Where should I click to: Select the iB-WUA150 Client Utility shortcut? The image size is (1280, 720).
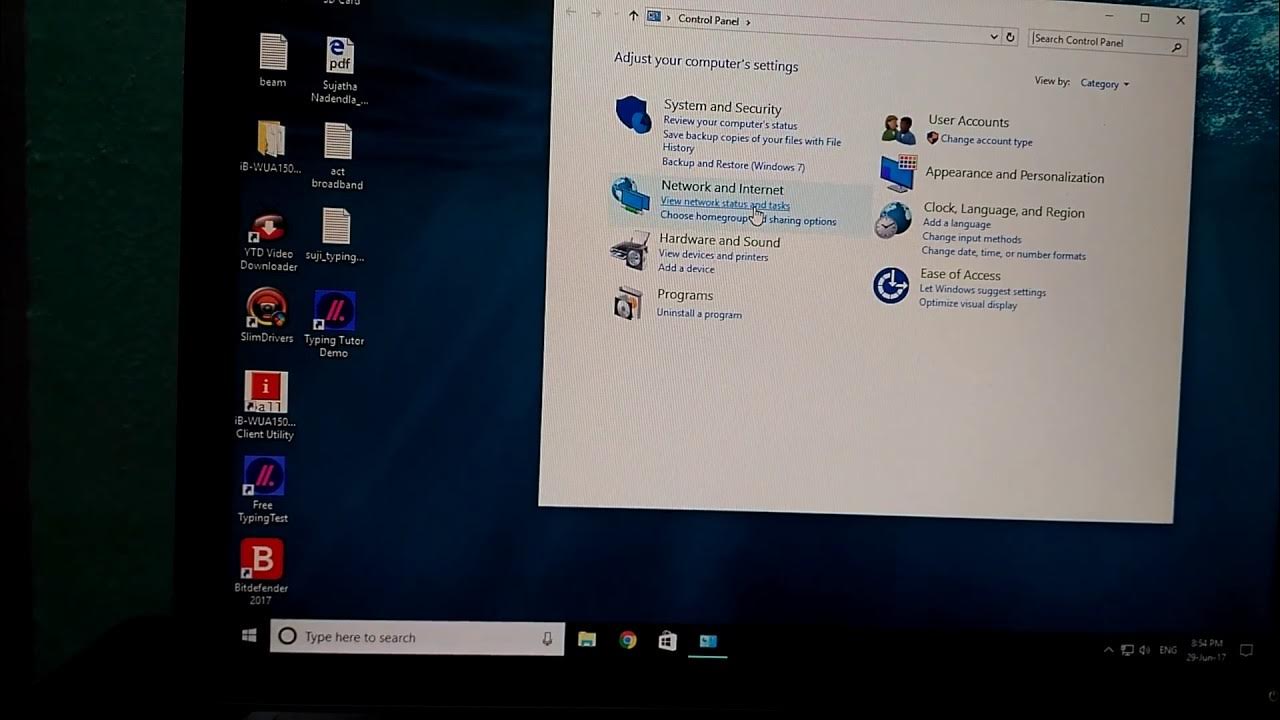pyautogui.click(x=266, y=405)
